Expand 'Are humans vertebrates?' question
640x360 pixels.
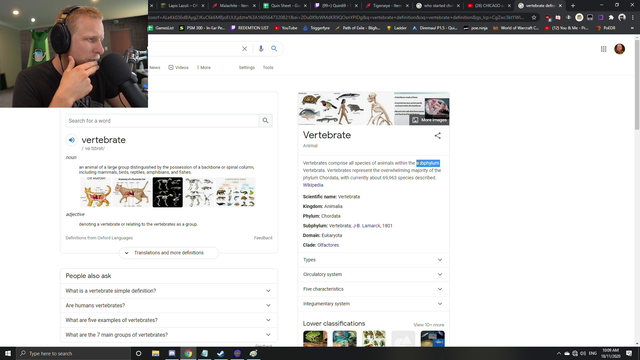click(169, 306)
